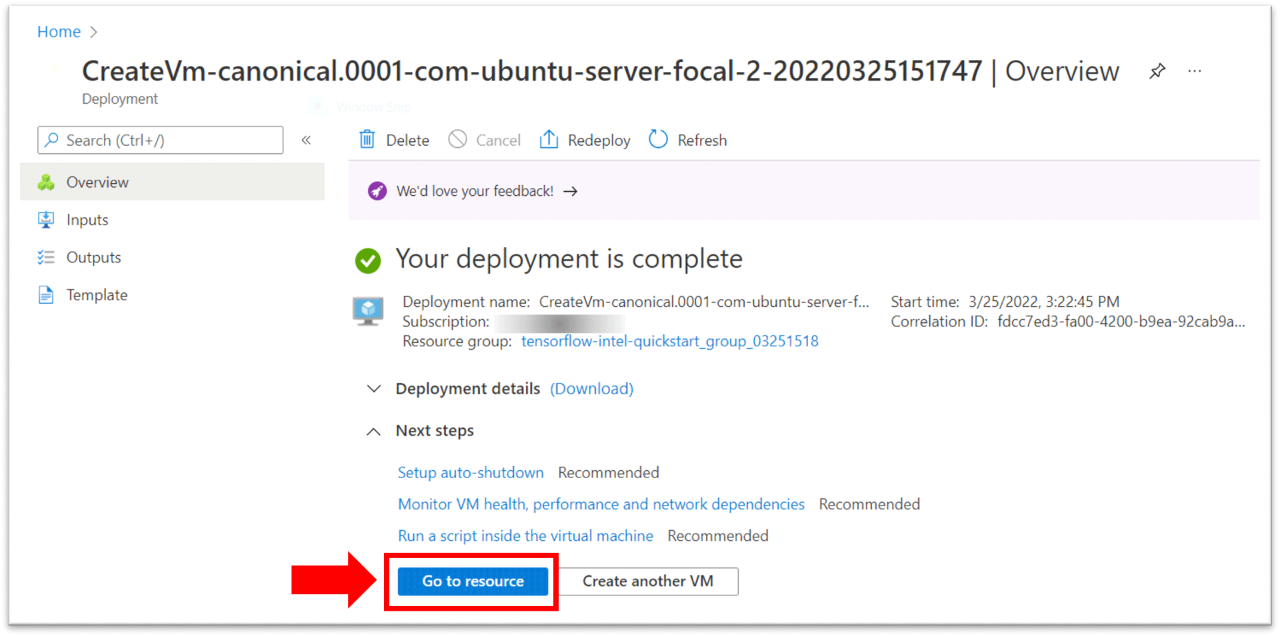This screenshot has height=636, width=1280.
Task: Click the Inputs monitor icon
Action: (46, 220)
